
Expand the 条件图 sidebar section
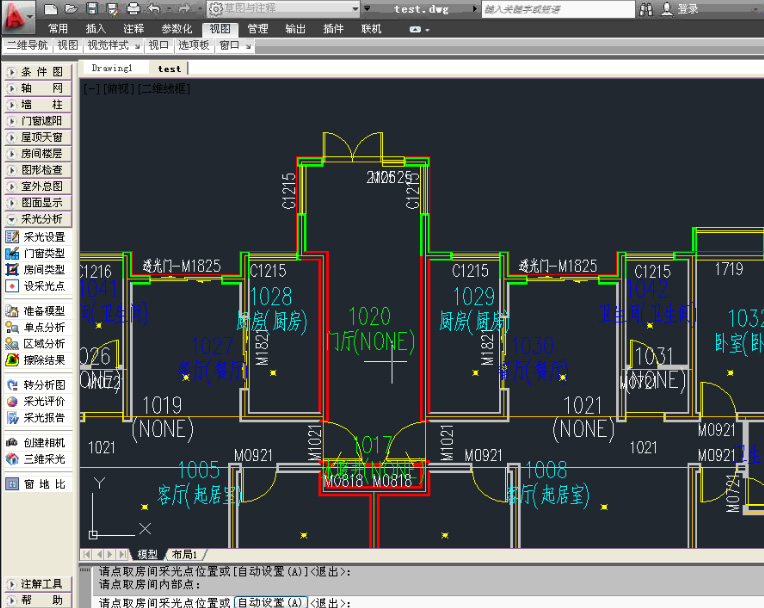[x=38, y=72]
